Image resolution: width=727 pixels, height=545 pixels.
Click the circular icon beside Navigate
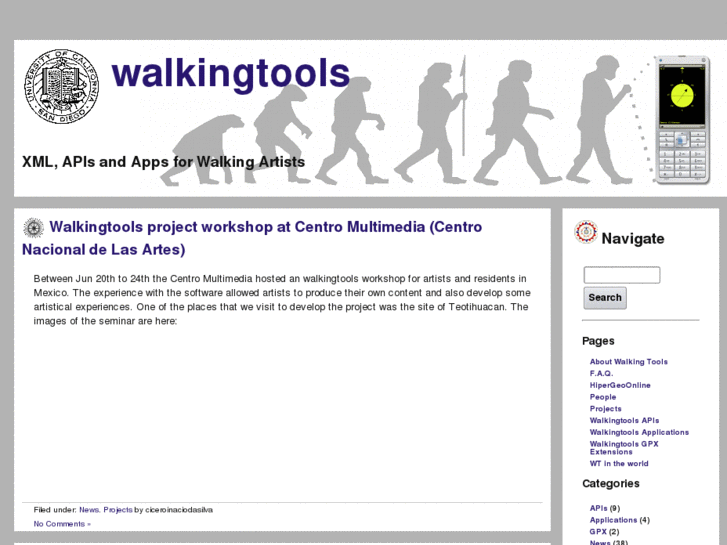pos(586,232)
